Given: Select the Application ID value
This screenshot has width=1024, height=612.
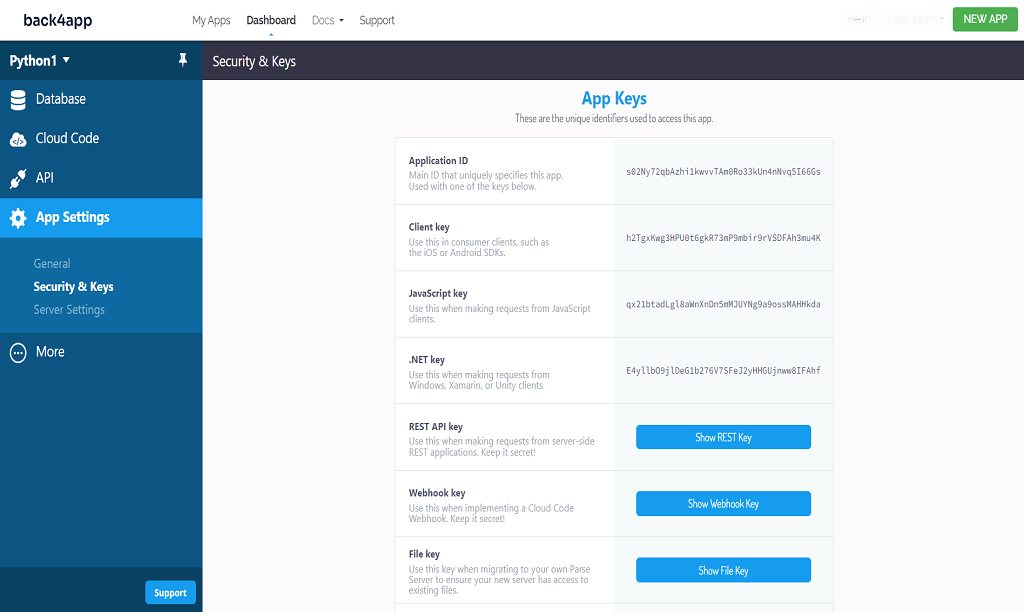Looking at the screenshot, I should 724,172.
